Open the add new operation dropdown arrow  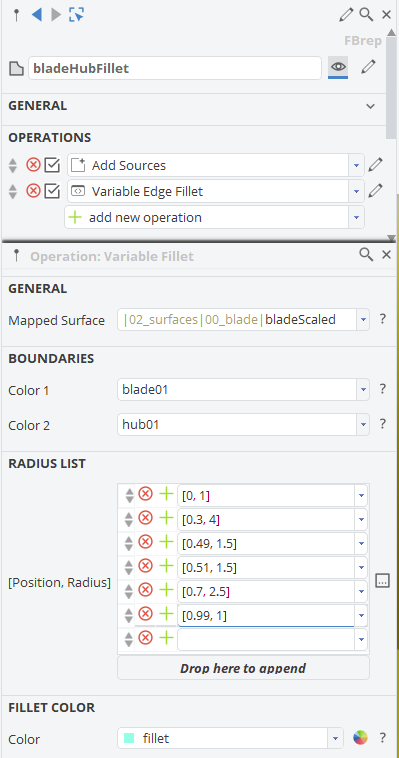pyautogui.click(x=356, y=218)
